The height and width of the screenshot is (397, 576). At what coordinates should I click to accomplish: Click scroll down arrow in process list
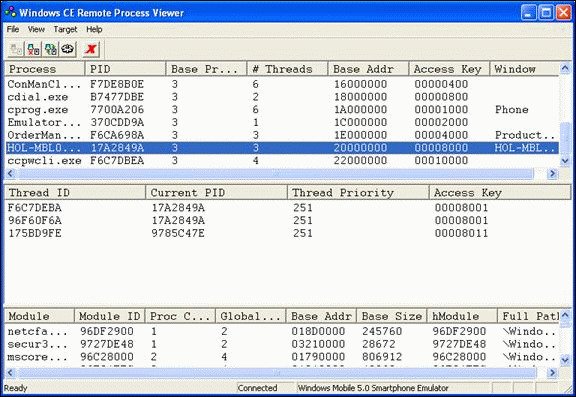pos(565,161)
